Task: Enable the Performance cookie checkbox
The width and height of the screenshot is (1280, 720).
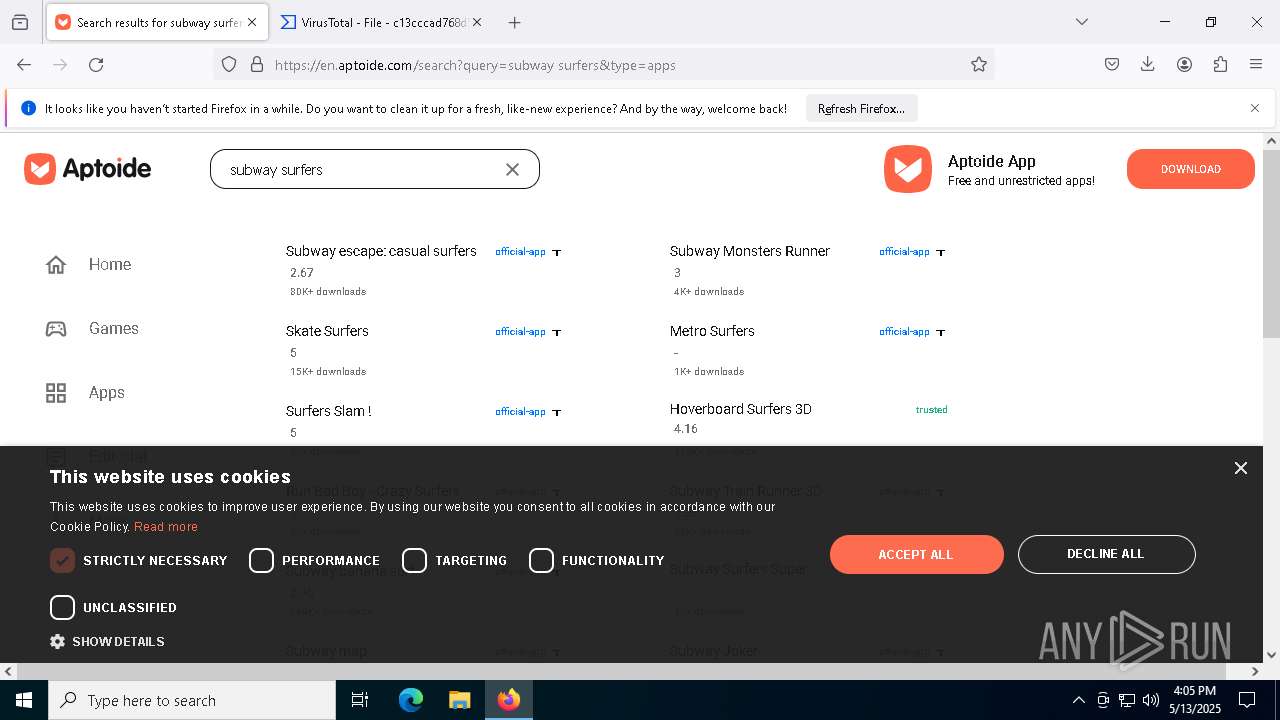Action: click(x=261, y=561)
